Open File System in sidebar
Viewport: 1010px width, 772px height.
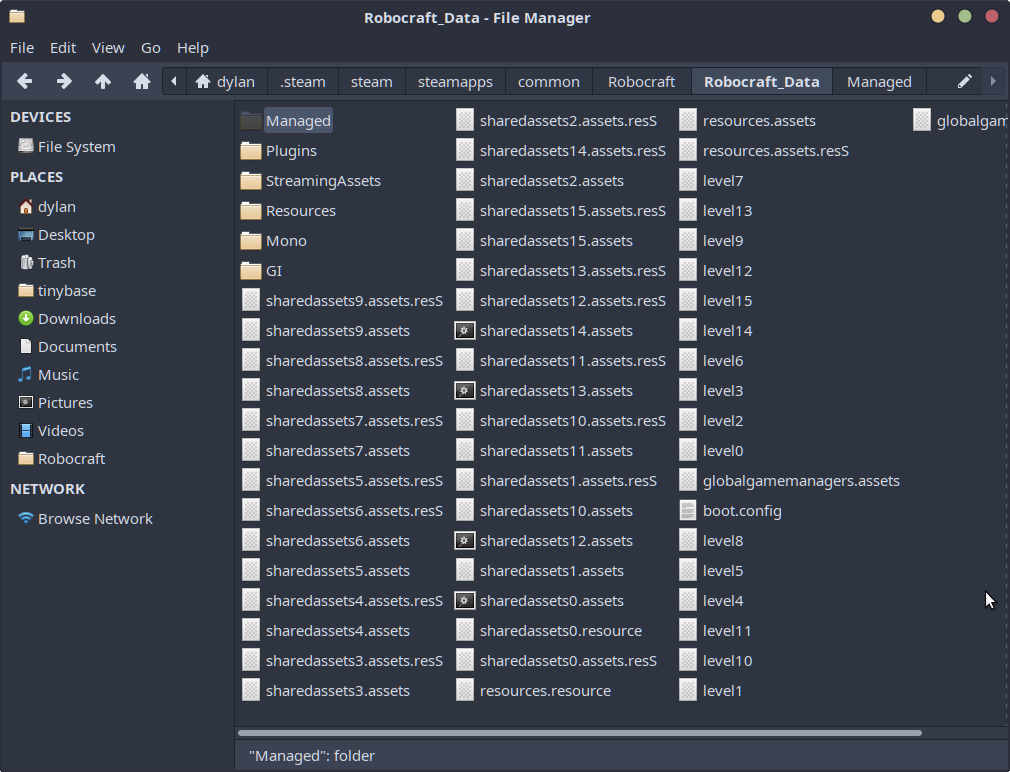[67, 147]
